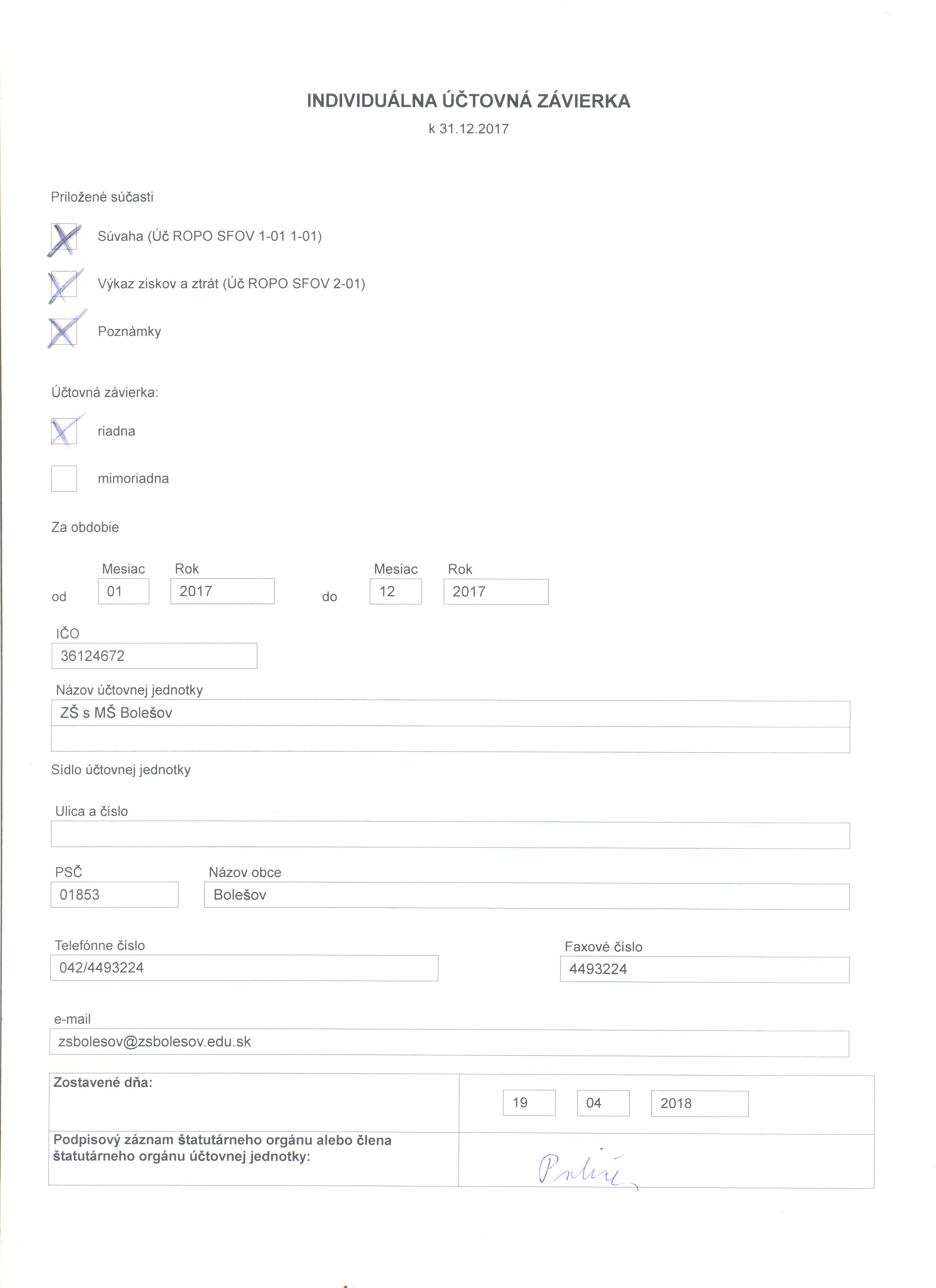
Task: Select the end month field containing 12
Action: point(395,592)
